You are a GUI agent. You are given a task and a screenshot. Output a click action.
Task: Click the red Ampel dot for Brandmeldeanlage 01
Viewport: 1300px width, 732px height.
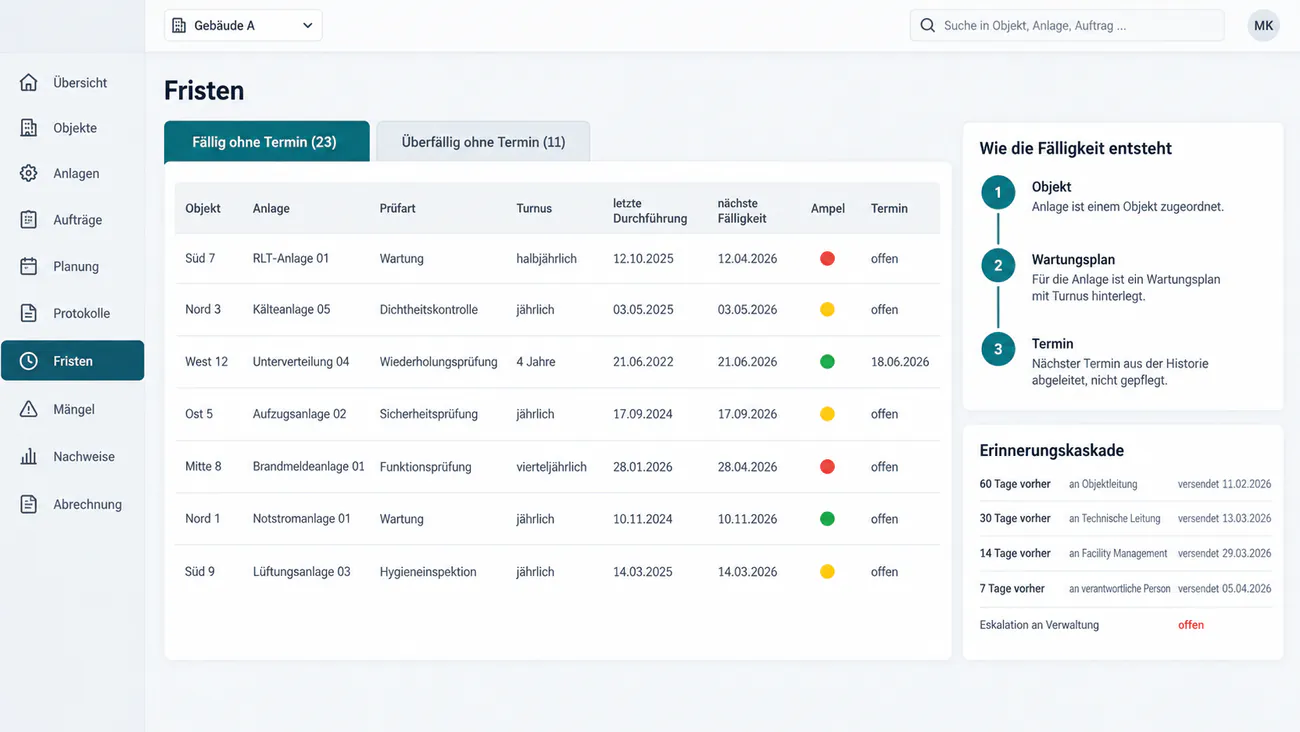pyautogui.click(x=827, y=466)
